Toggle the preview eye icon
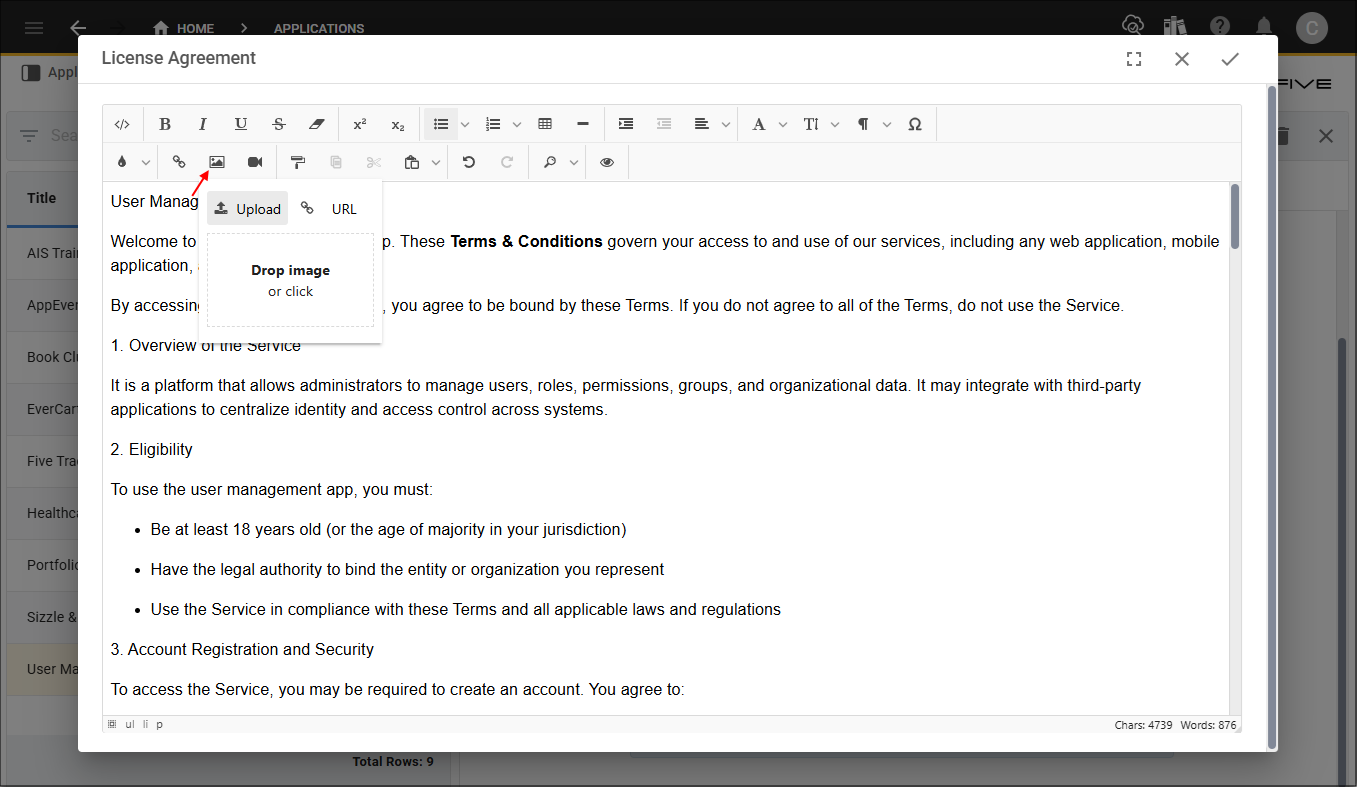1357x787 pixels. point(607,162)
